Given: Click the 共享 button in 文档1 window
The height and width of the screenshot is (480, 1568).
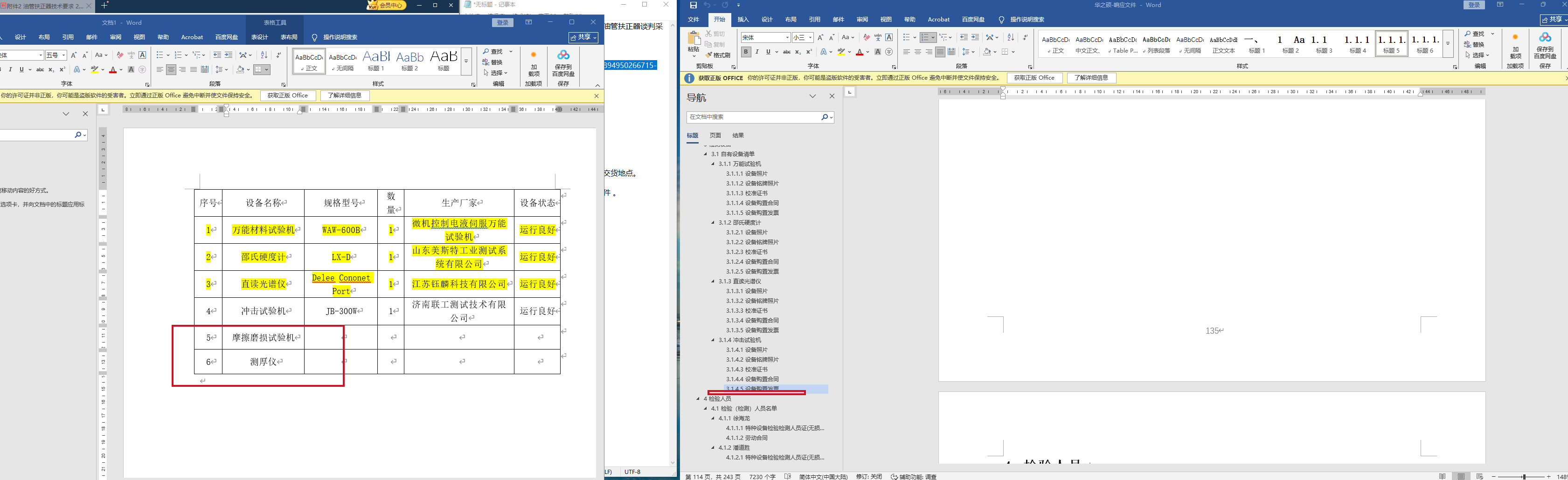Looking at the screenshot, I should pyautogui.click(x=583, y=37).
